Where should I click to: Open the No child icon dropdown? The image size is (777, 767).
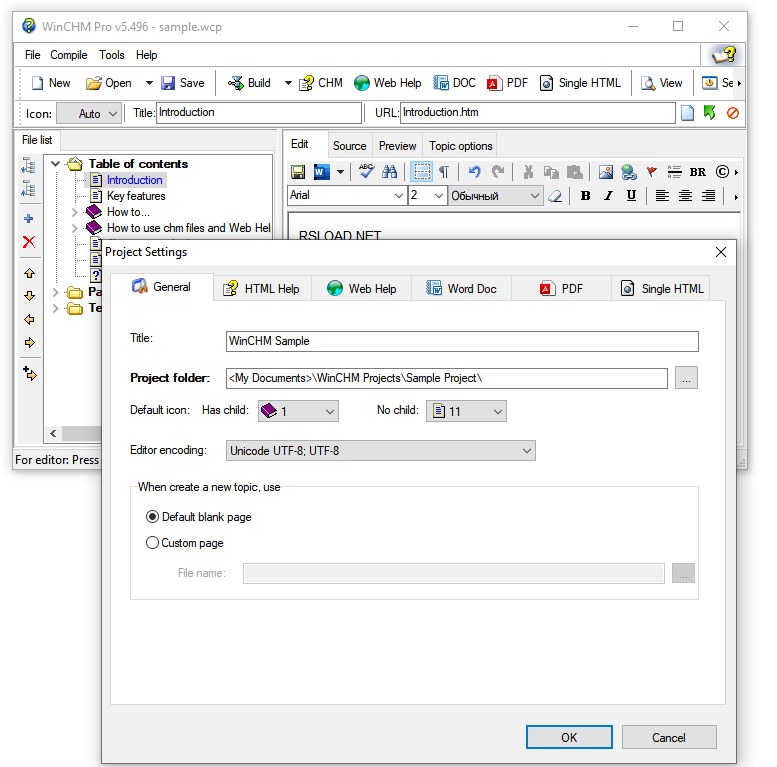[x=466, y=411]
